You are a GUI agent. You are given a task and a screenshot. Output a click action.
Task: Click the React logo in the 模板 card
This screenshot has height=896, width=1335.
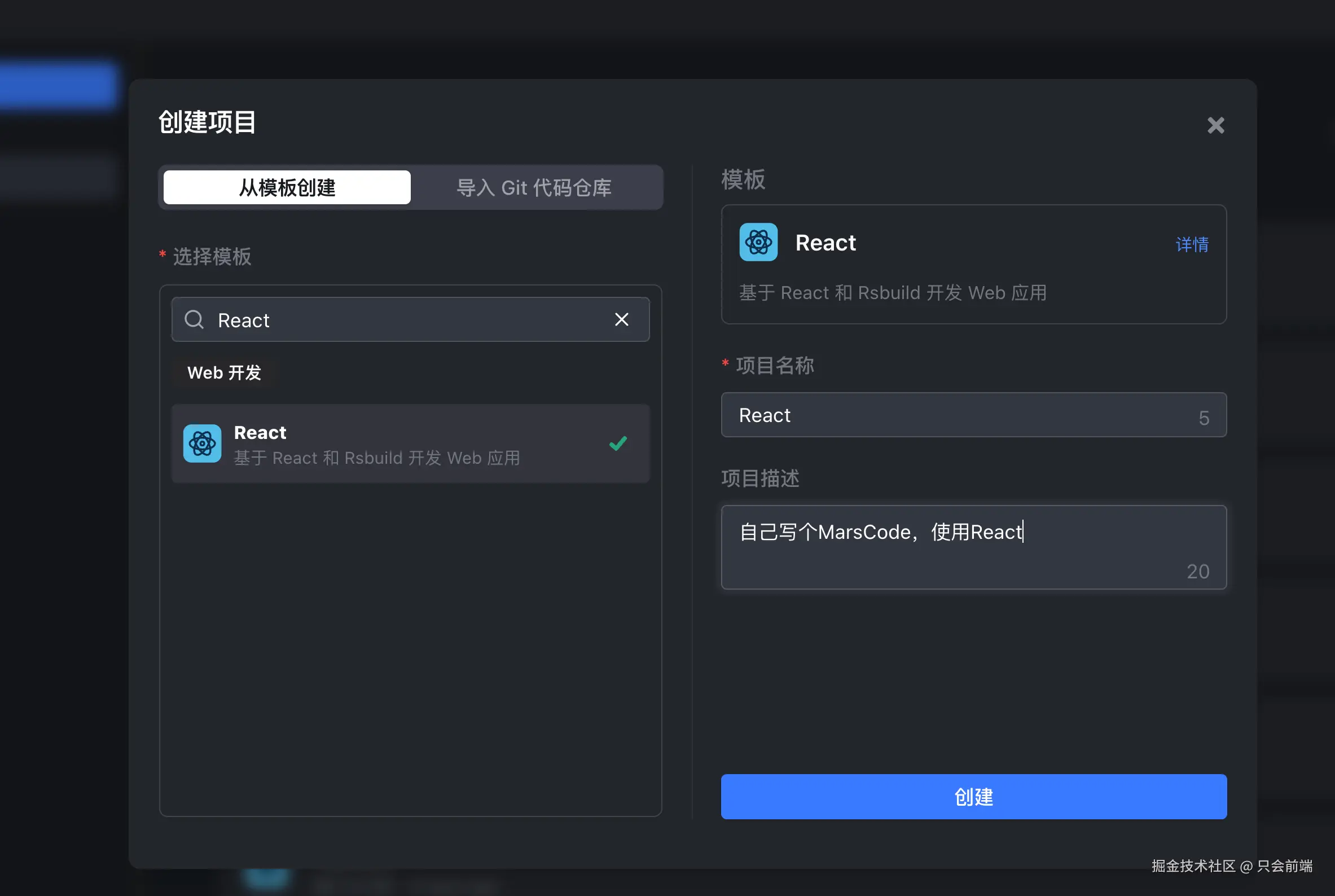coord(758,242)
